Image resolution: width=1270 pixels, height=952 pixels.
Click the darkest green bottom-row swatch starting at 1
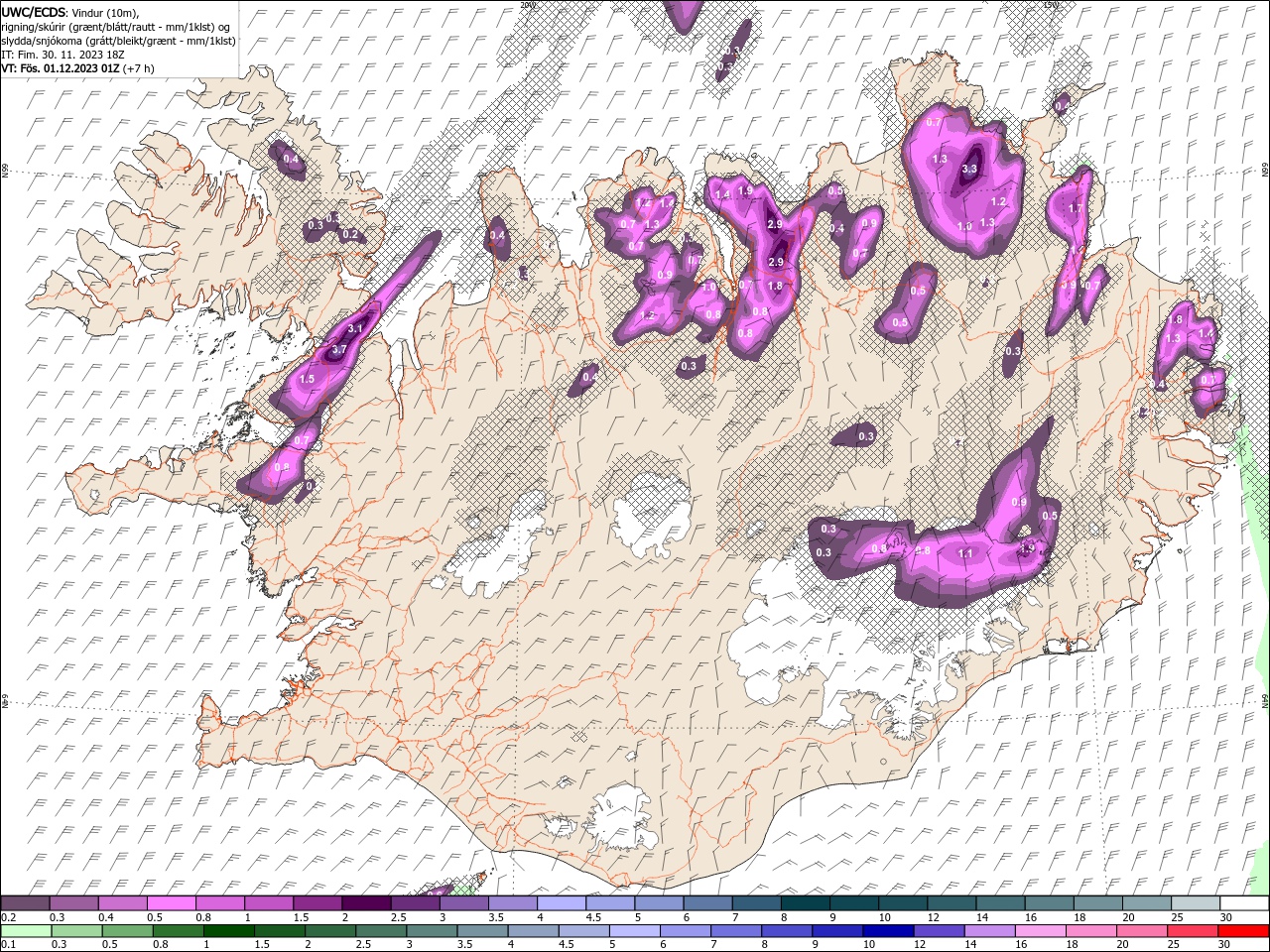tap(229, 931)
